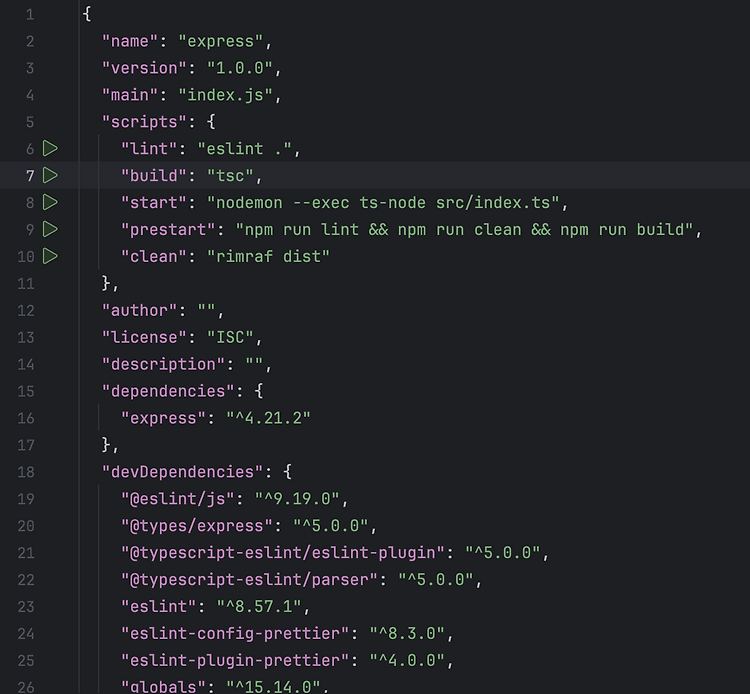Click the "^8.57.1" version value
The image size is (750, 694).
click(259, 606)
